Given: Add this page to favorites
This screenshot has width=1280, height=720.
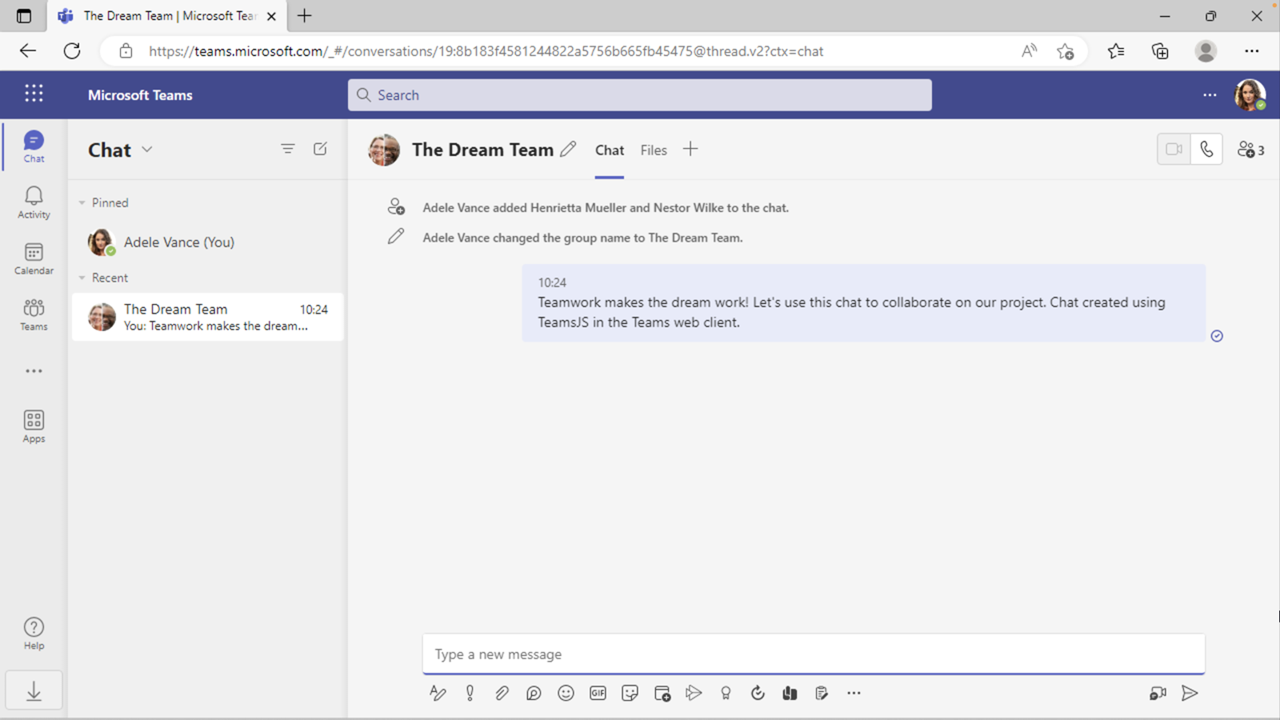Looking at the screenshot, I should [x=1065, y=51].
